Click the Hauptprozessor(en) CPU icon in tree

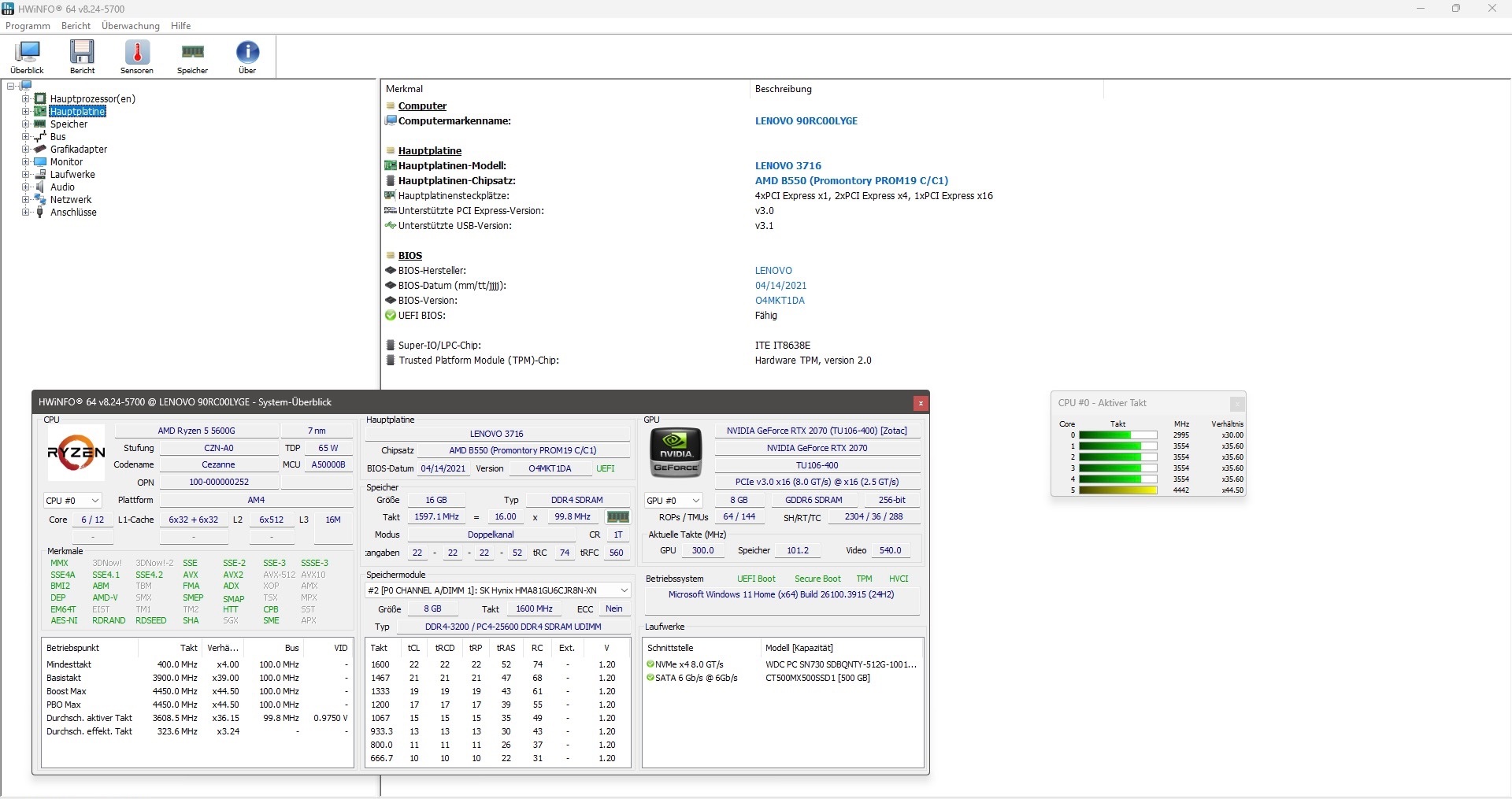[x=40, y=98]
